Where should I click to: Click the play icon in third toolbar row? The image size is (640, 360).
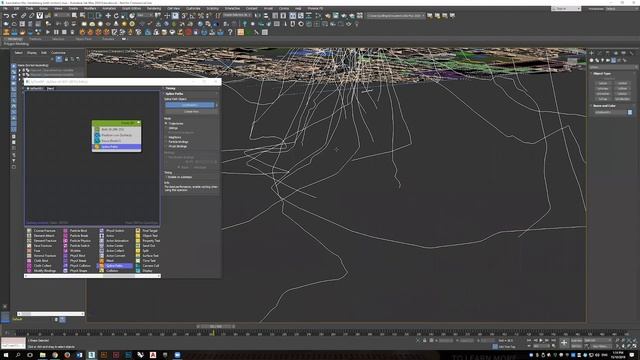pos(48,32)
